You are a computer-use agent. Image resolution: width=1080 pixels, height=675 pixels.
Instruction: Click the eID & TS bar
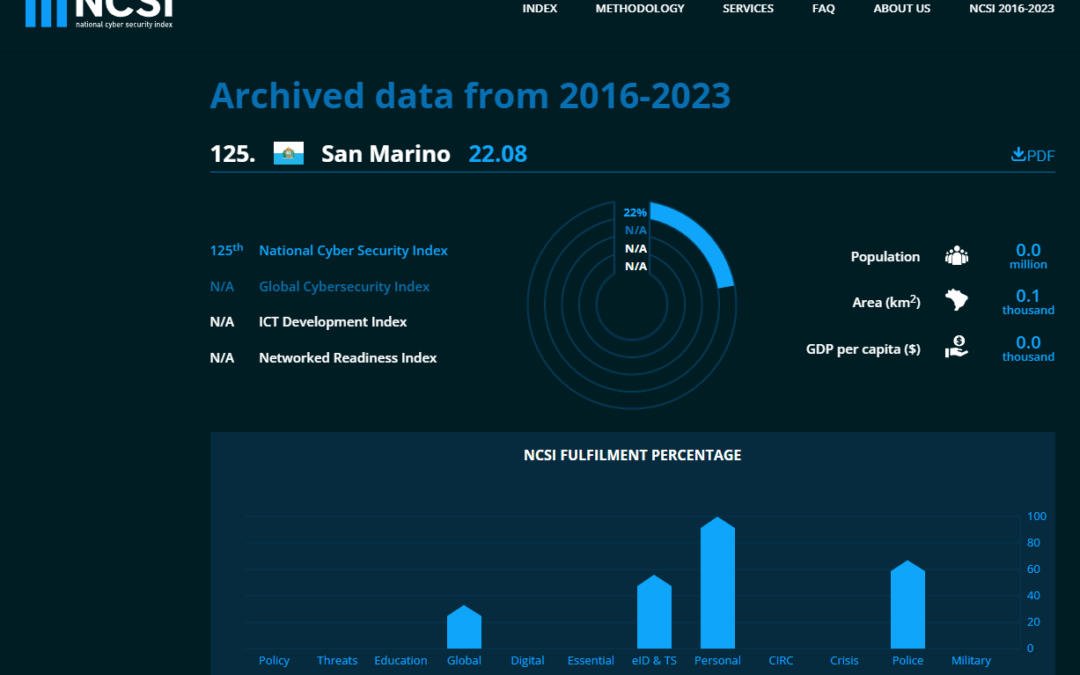click(654, 612)
